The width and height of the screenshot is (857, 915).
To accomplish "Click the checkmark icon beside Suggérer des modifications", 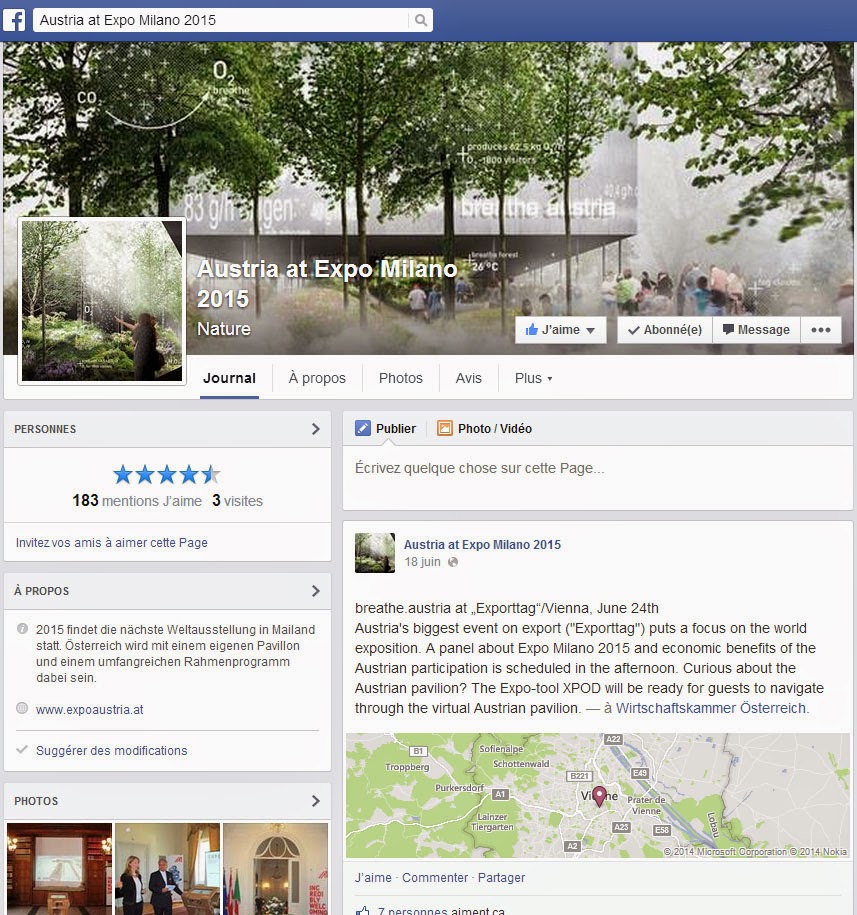I will tap(22, 749).
